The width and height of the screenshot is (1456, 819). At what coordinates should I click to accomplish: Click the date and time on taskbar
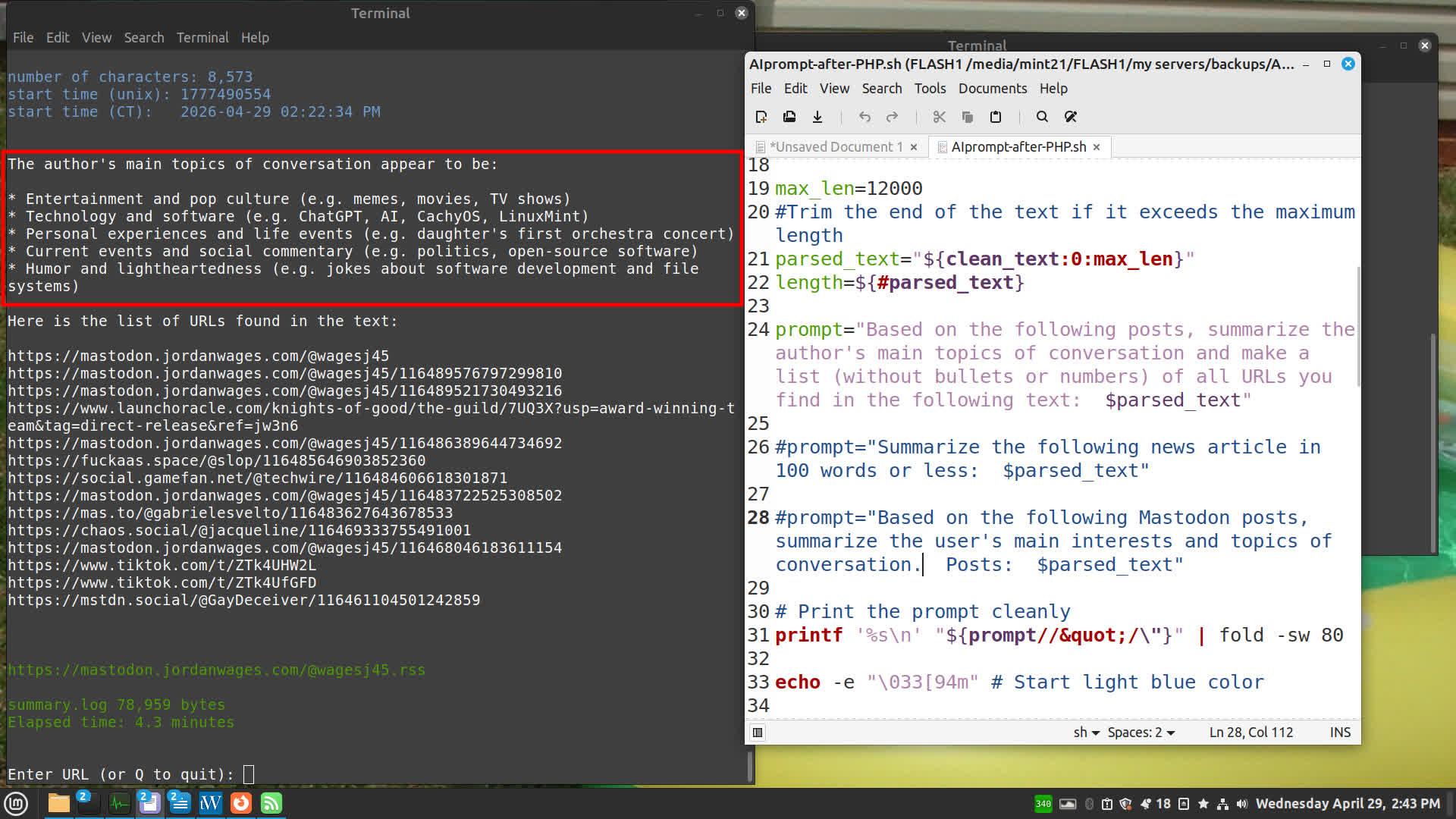pyautogui.click(x=1347, y=804)
